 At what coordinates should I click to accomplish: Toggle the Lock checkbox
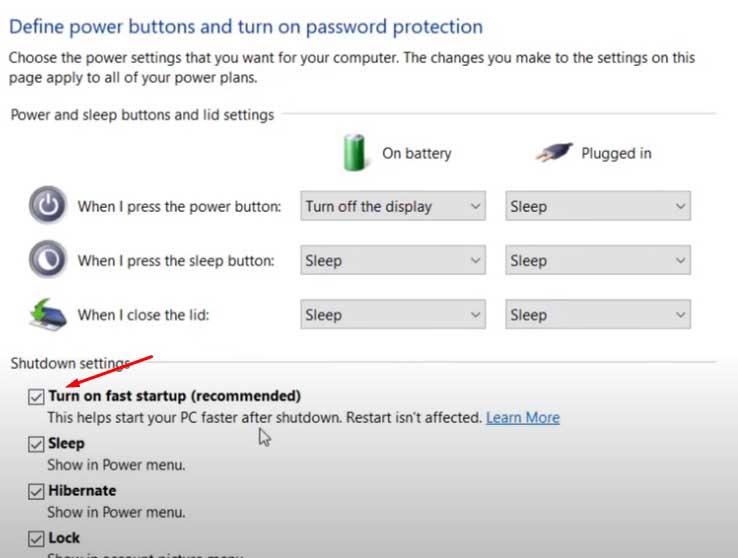[37, 539]
